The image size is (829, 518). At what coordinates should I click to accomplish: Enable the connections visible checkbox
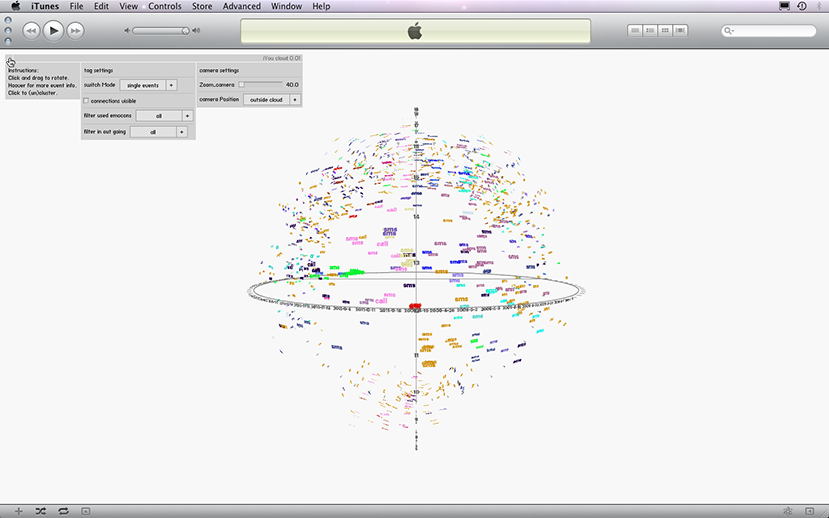pos(86,101)
